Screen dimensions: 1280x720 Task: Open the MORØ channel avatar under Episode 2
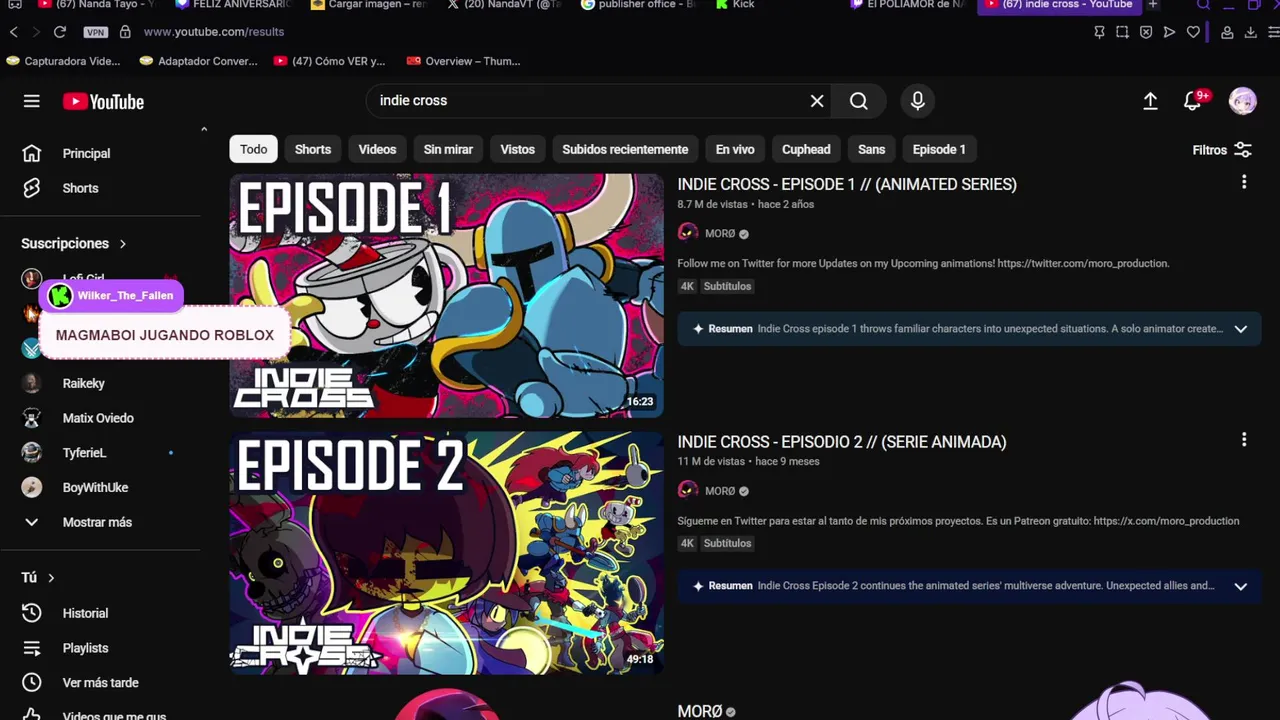[688, 491]
